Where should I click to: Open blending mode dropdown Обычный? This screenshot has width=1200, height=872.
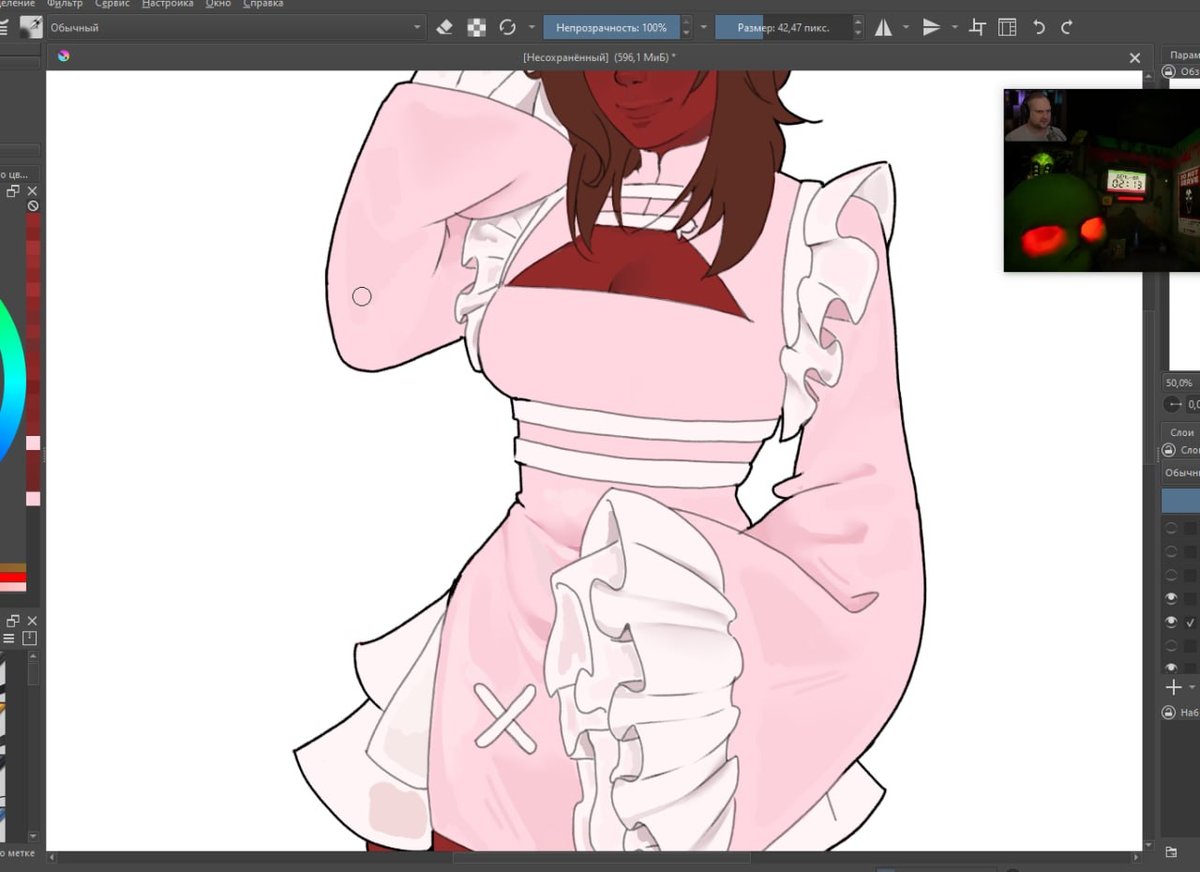(236, 27)
